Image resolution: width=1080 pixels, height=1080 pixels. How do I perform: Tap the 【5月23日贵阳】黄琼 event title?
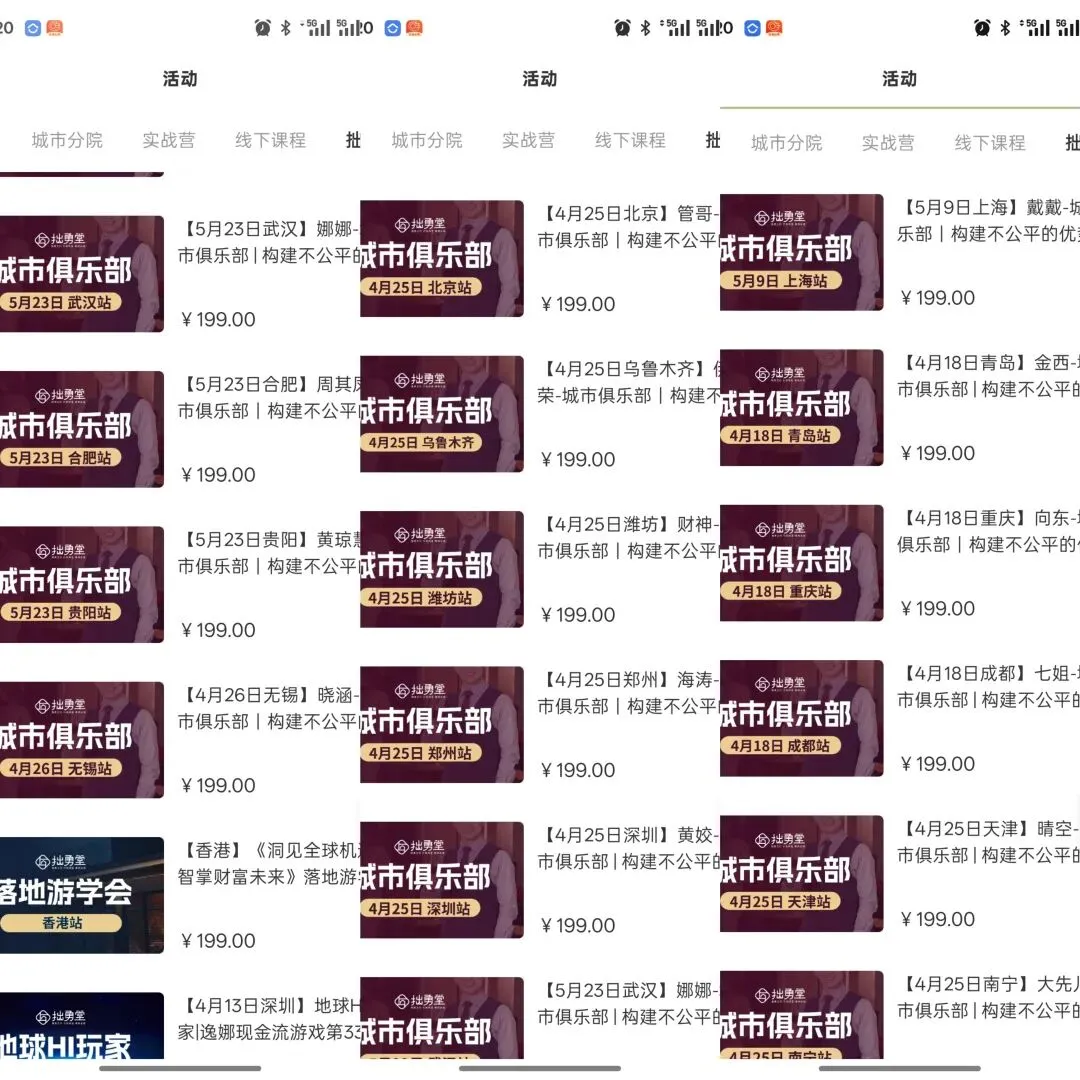point(269,552)
